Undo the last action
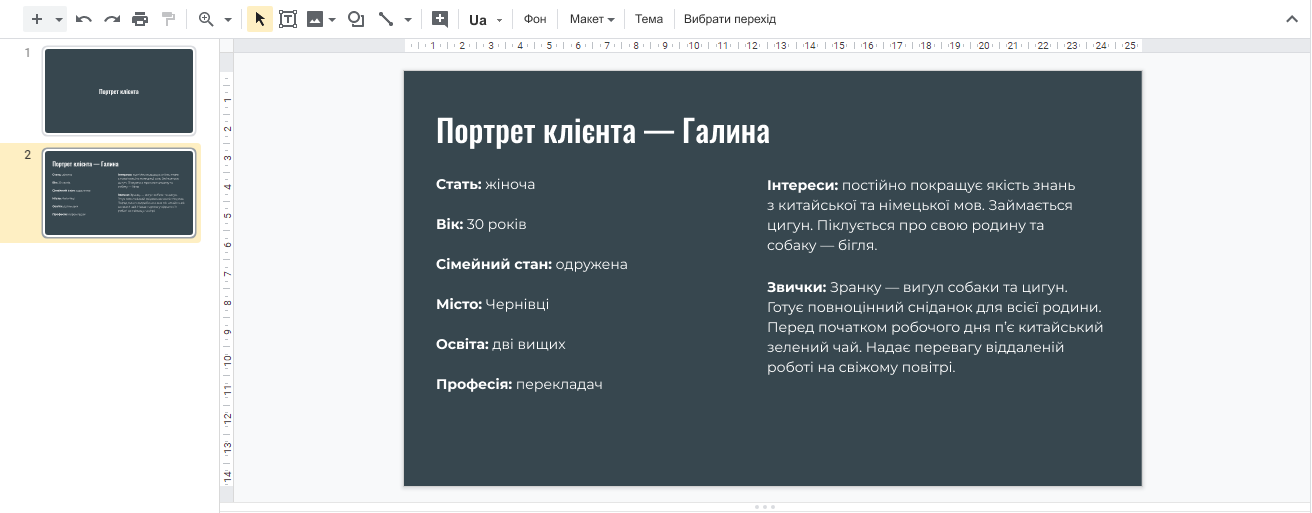Viewport: 1312px width, 513px height. point(84,19)
